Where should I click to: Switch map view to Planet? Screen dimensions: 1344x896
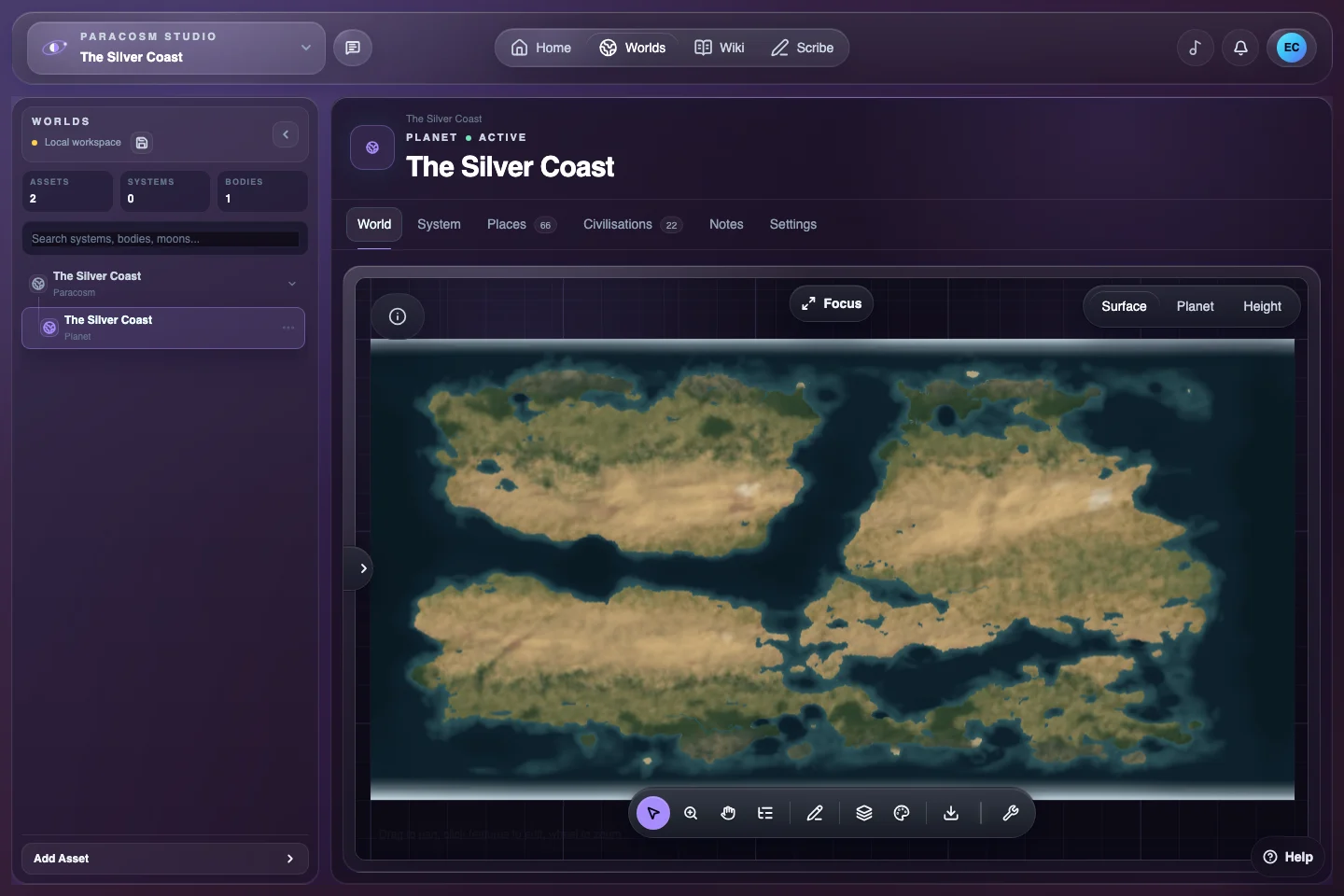(1195, 306)
